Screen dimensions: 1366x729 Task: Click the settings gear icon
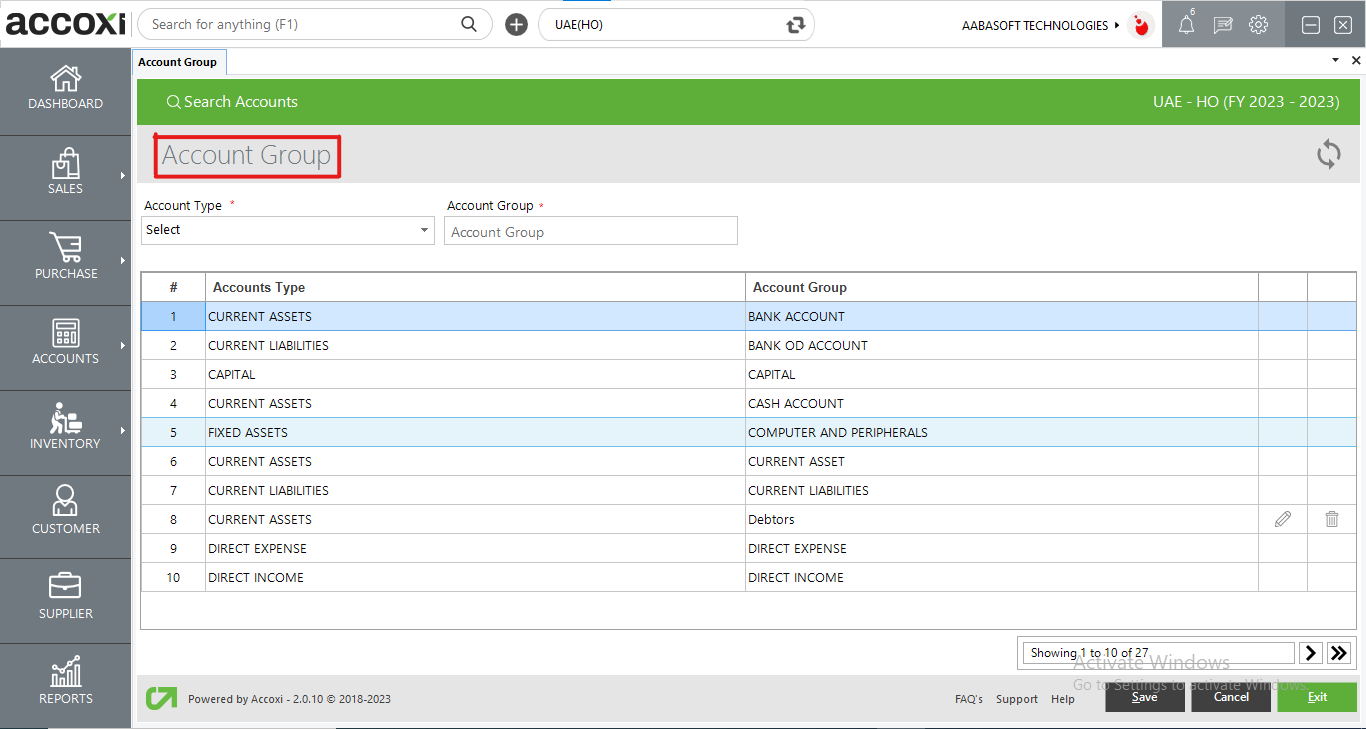[1258, 24]
